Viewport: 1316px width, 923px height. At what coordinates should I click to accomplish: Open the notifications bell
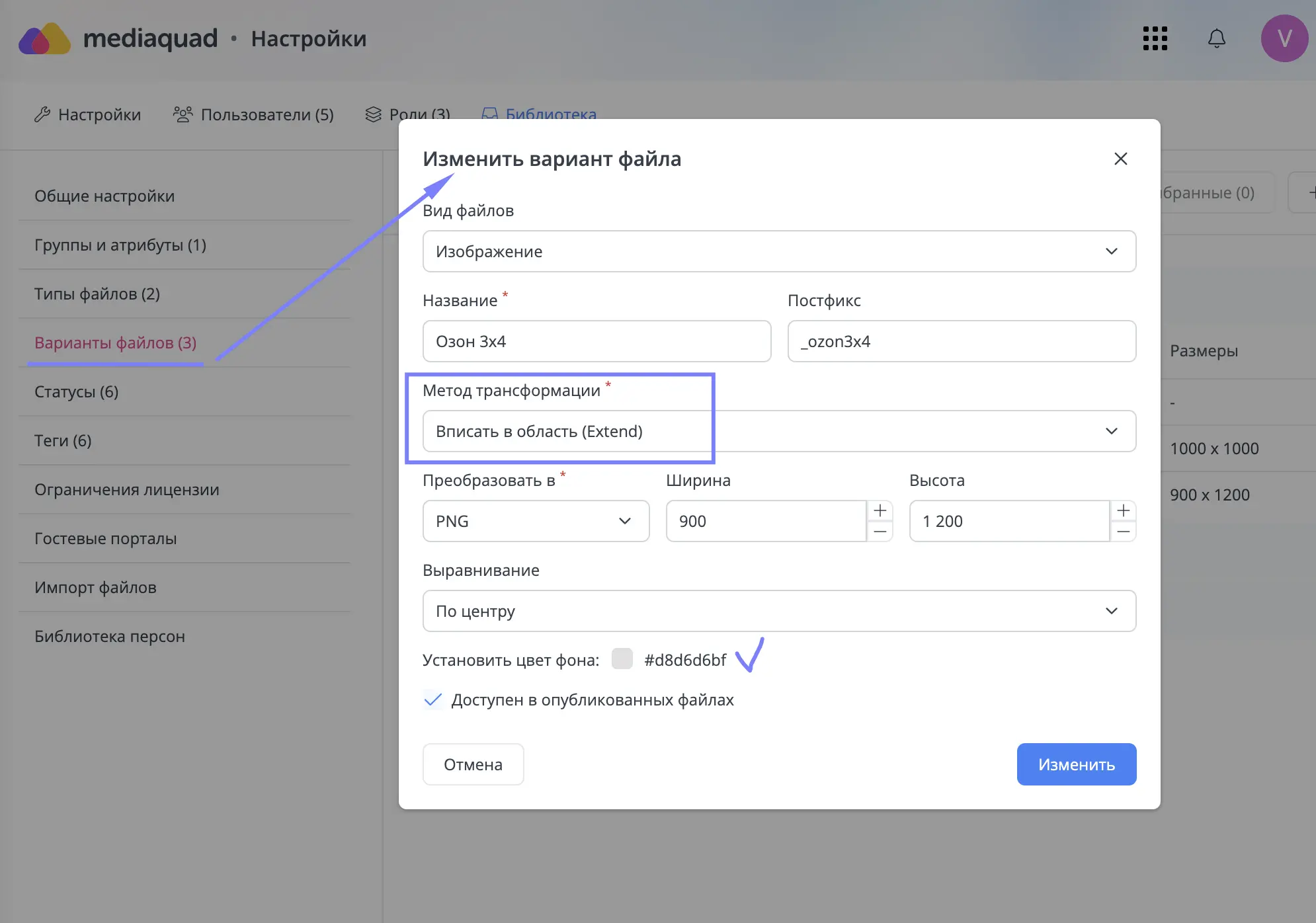[x=1217, y=38]
